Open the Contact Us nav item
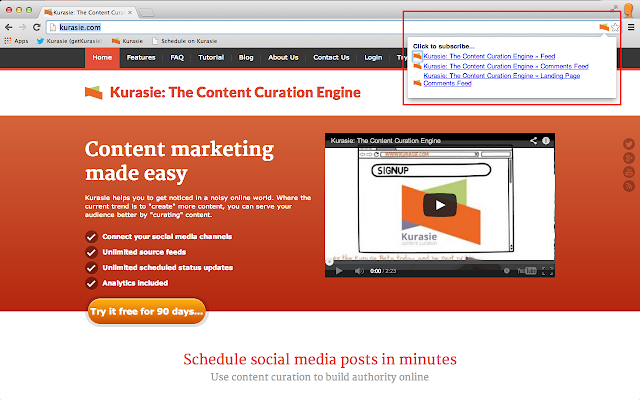 pos(331,58)
